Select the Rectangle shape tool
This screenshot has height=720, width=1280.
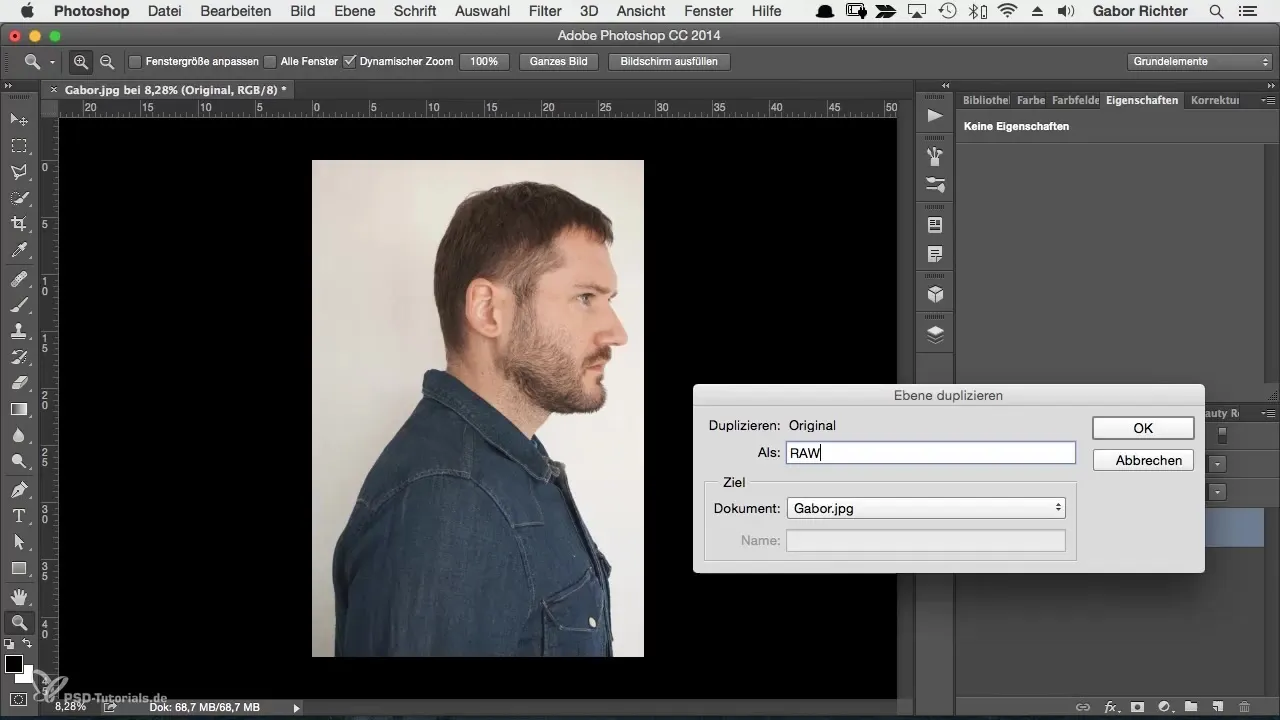tap(18, 568)
